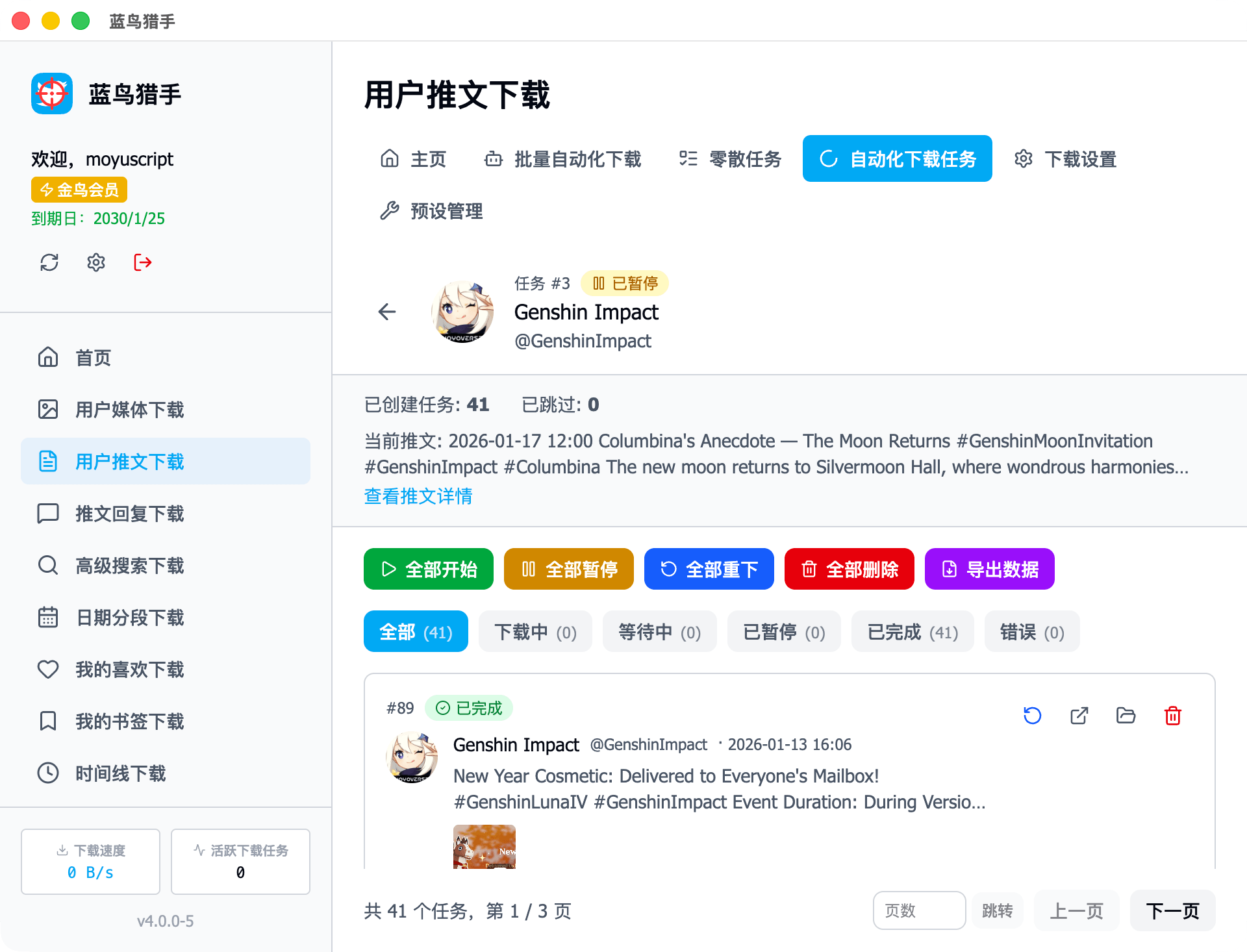The height and width of the screenshot is (952, 1247).
Task: Show 下载中 (0) filtered tasks
Action: [535, 632]
